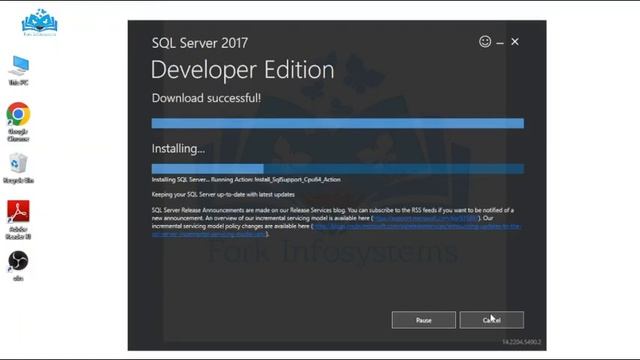Select the Adobe Reader desktop shortcut
The image size is (640, 360).
pyautogui.click(x=18, y=220)
